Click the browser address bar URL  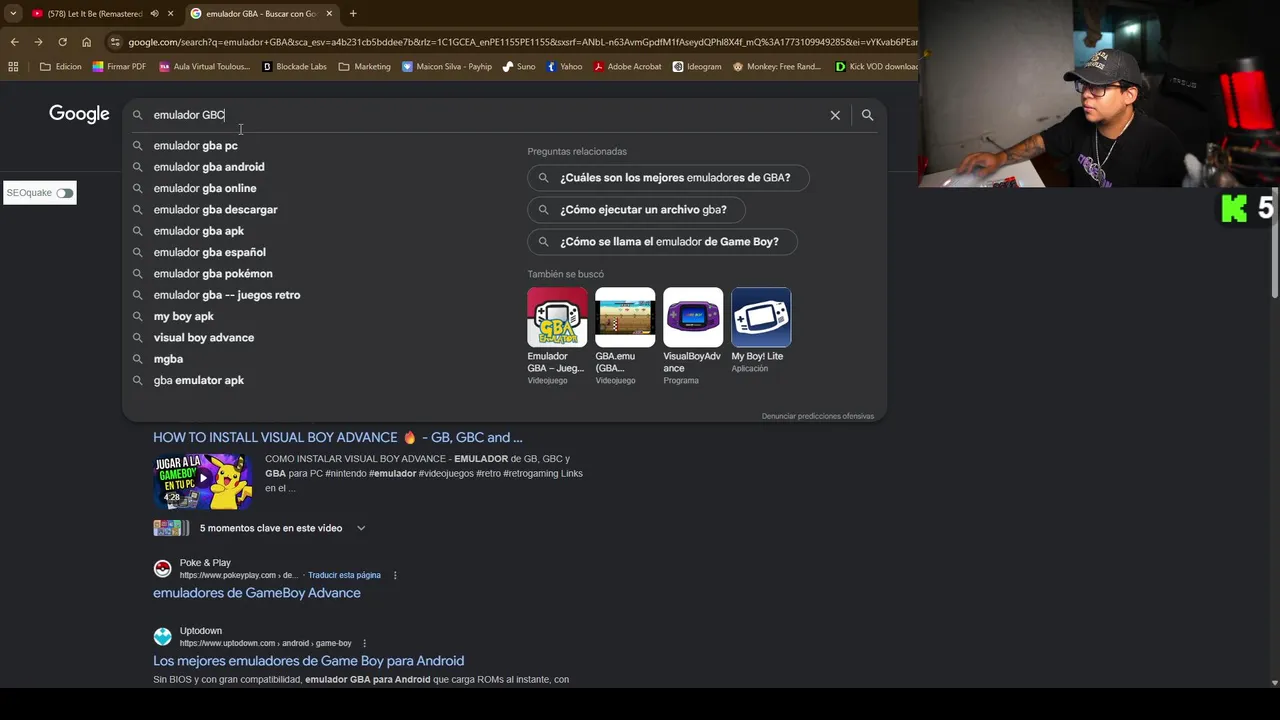pos(520,42)
